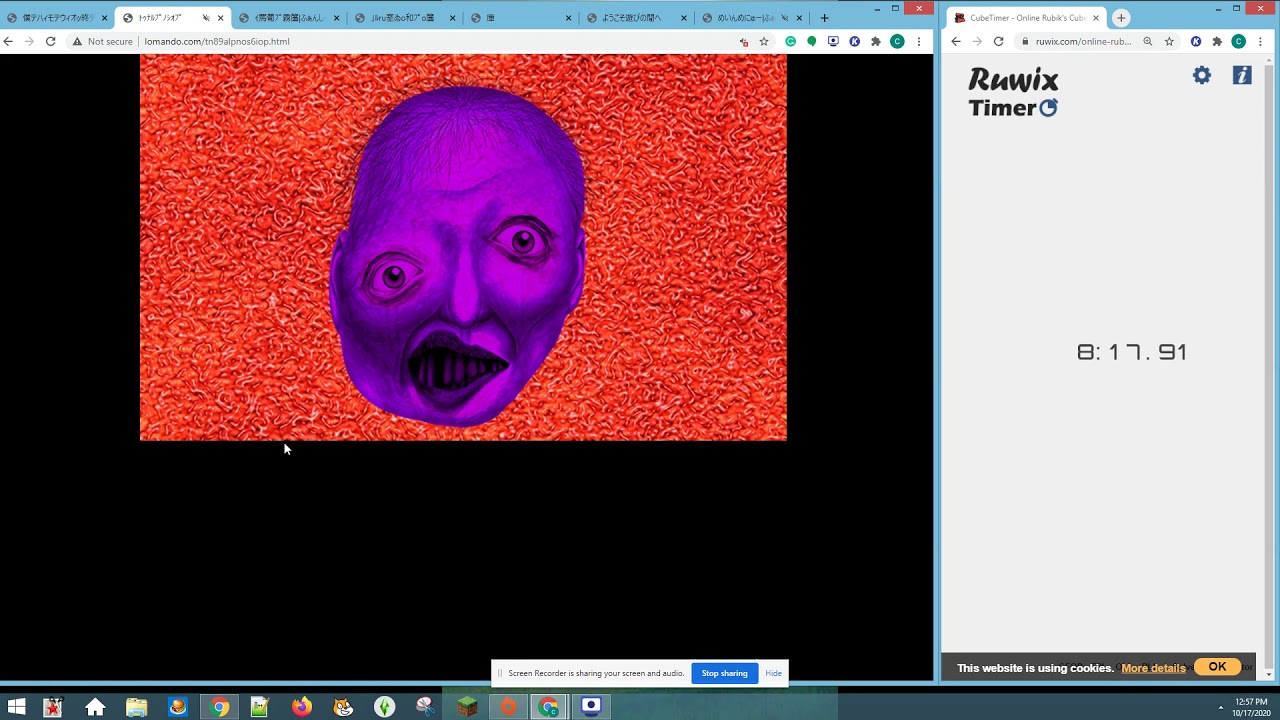Click the Ruwix page vertical scrollbar
The image size is (1280, 720).
tap(1269, 368)
